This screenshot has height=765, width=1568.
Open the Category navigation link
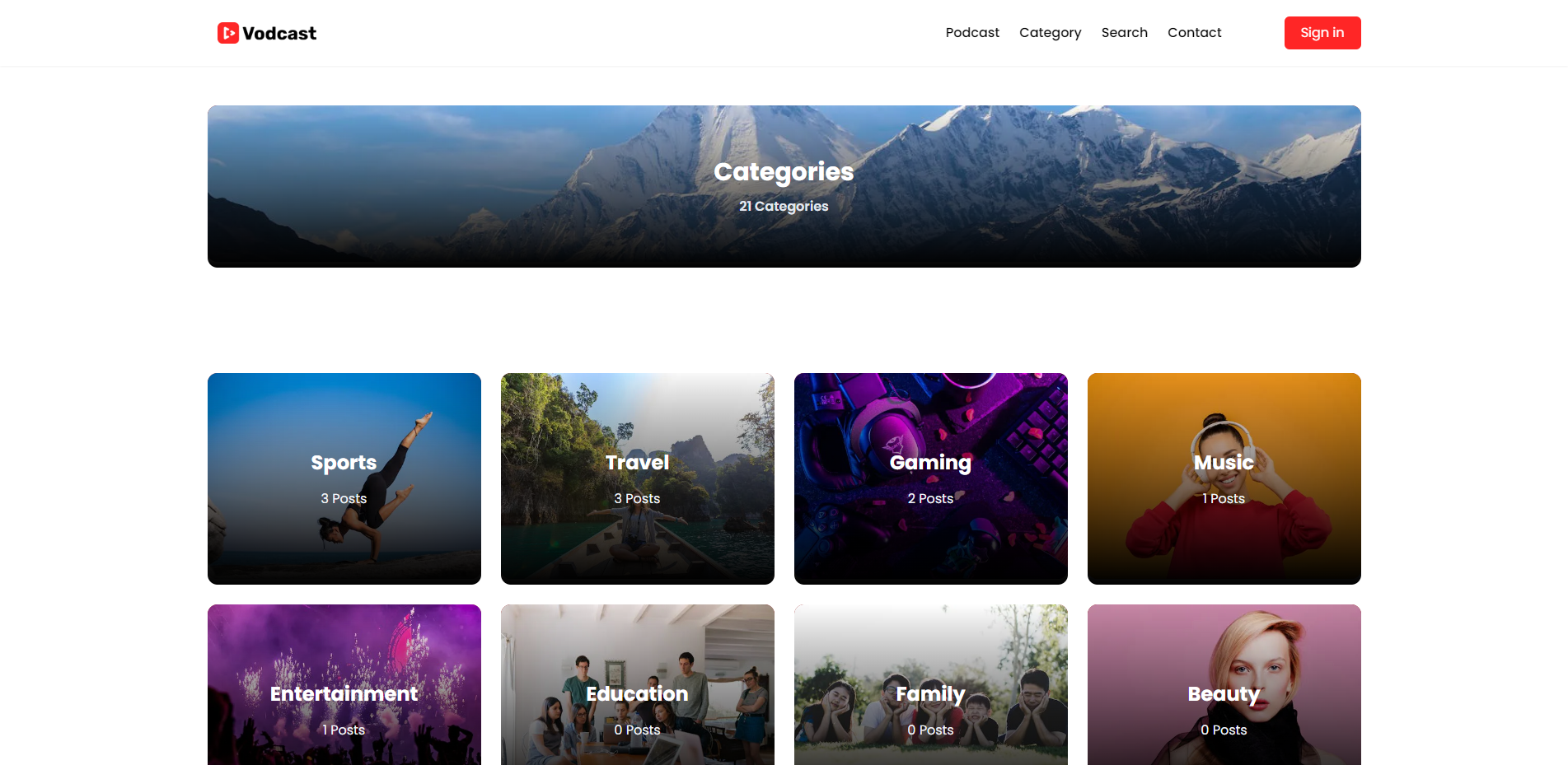(1050, 33)
